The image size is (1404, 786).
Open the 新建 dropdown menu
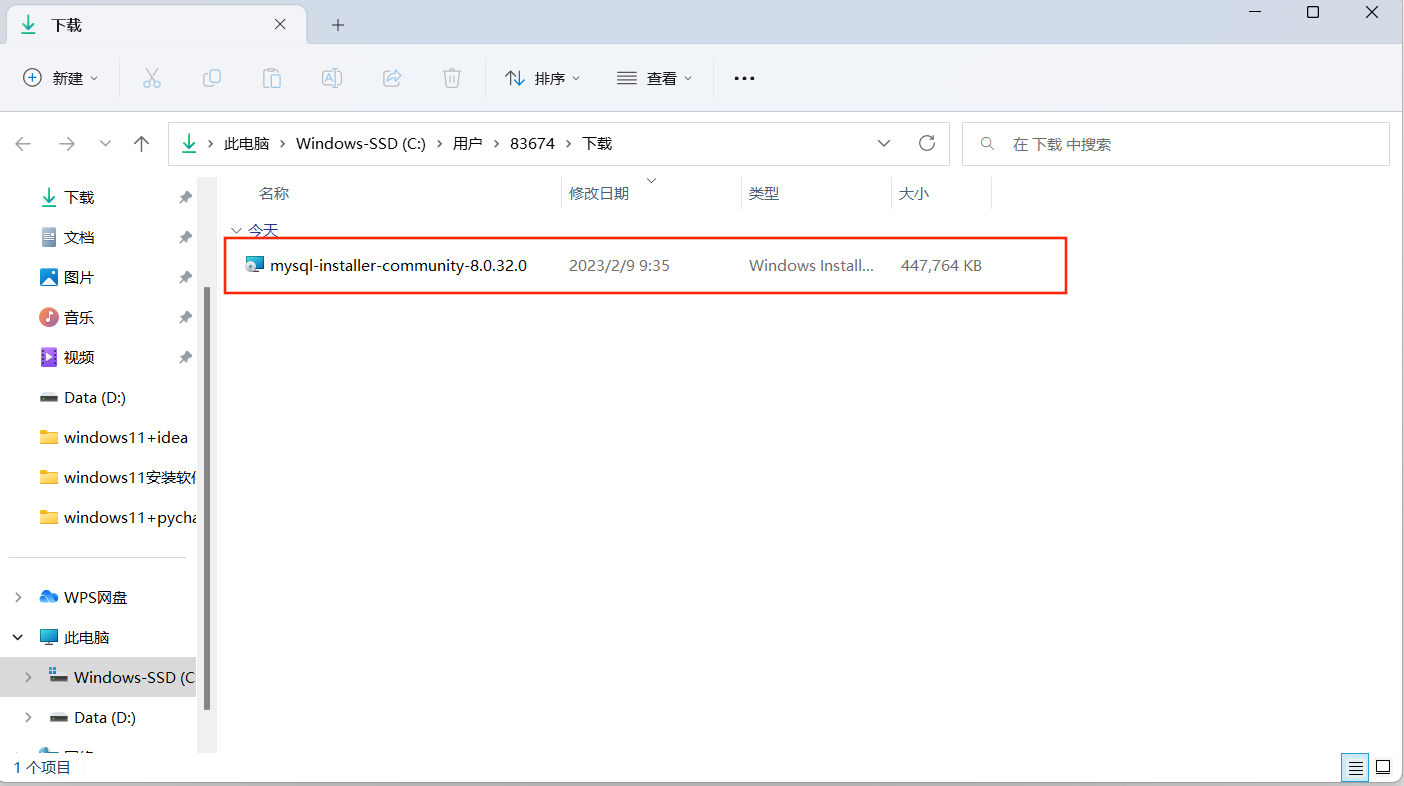pyautogui.click(x=61, y=78)
